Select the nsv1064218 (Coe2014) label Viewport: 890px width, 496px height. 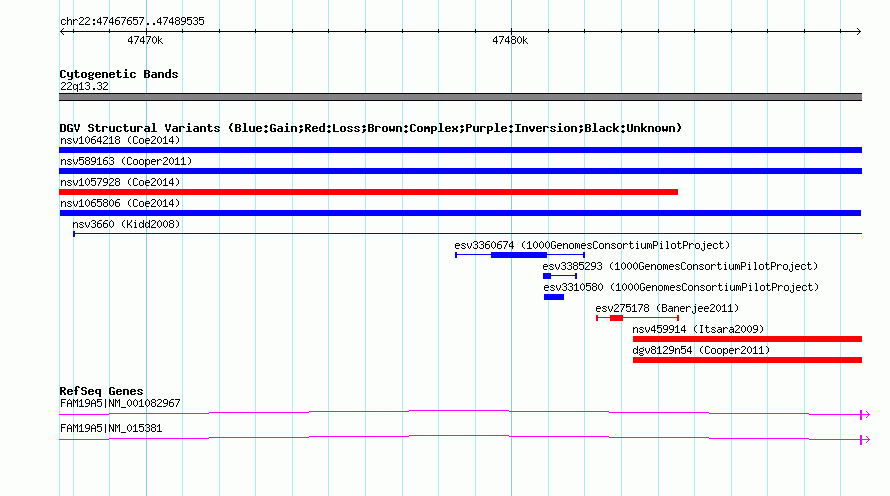point(120,140)
